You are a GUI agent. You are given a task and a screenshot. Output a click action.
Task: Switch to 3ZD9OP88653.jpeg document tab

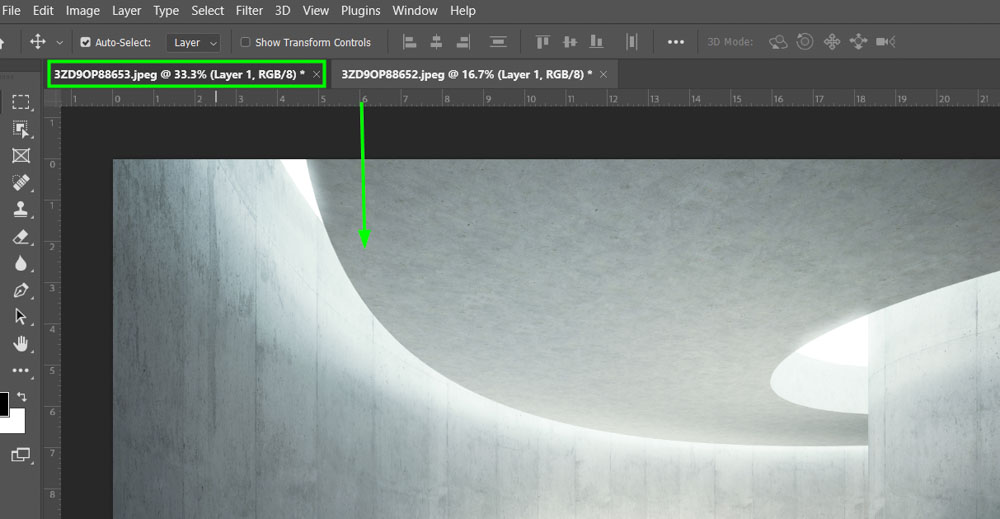[x=179, y=75]
